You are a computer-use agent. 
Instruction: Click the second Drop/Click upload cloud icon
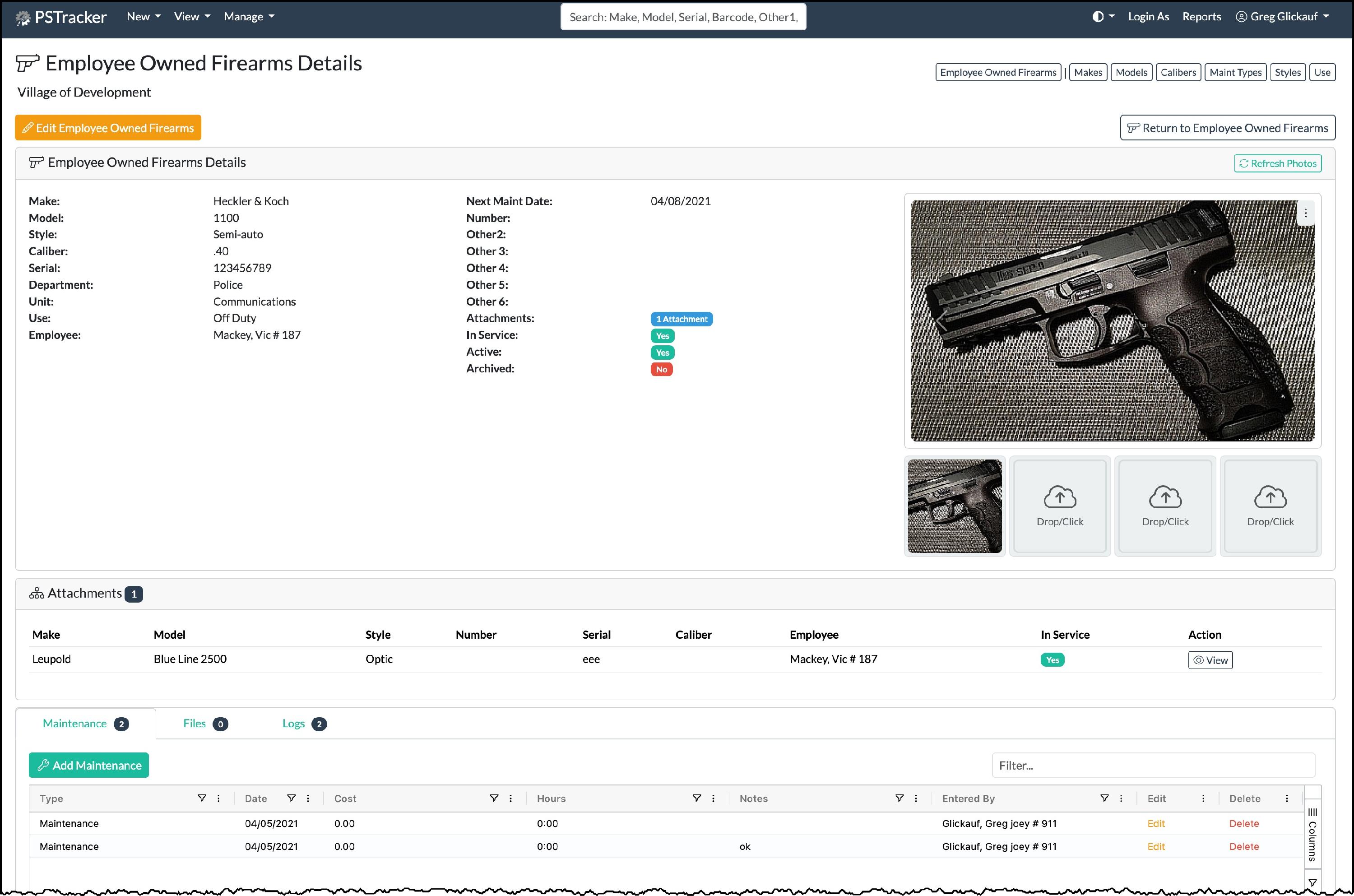1165,497
